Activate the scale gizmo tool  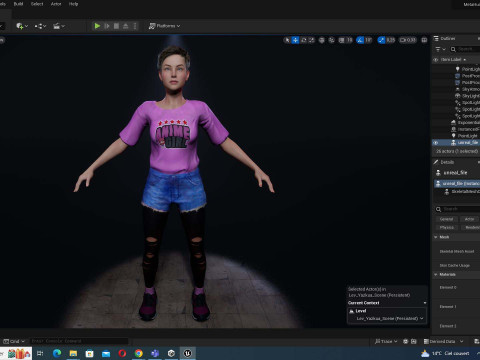[x=312, y=40]
